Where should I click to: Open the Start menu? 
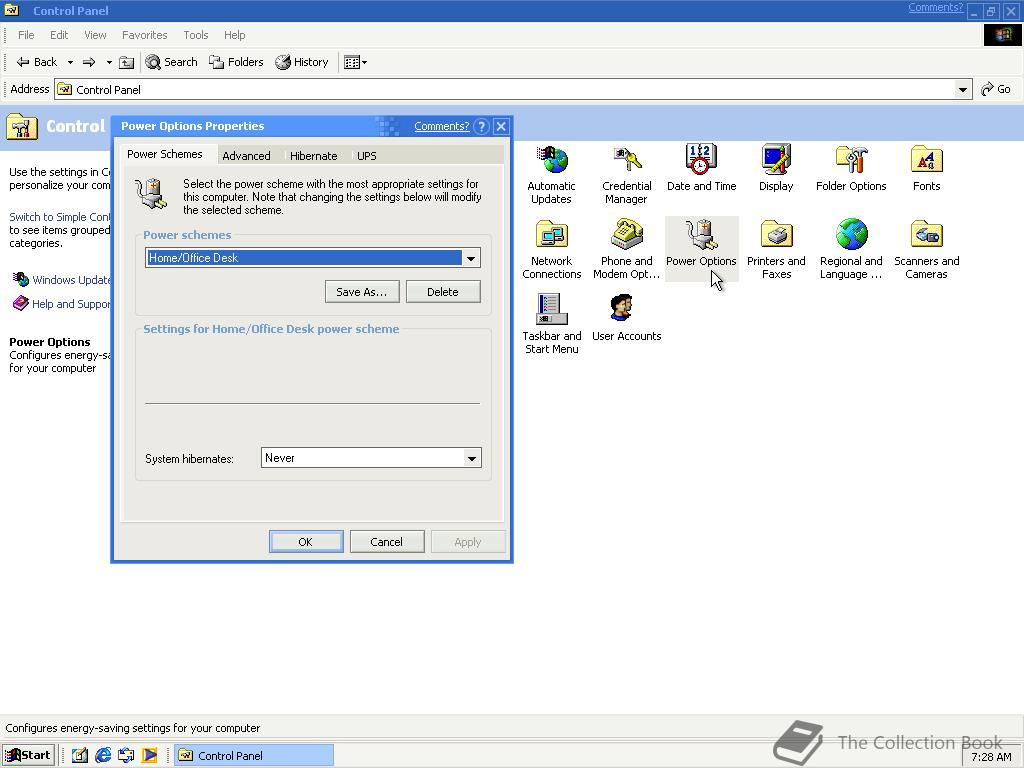[x=27, y=756]
